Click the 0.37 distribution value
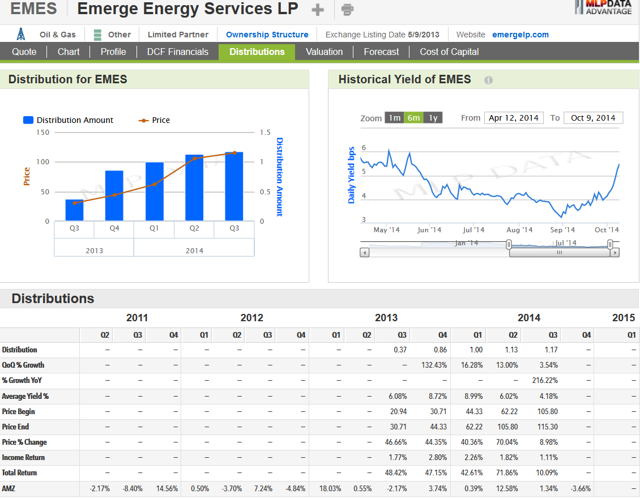Image resolution: width=640 pixels, height=498 pixels. pyautogui.click(x=400, y=350)
